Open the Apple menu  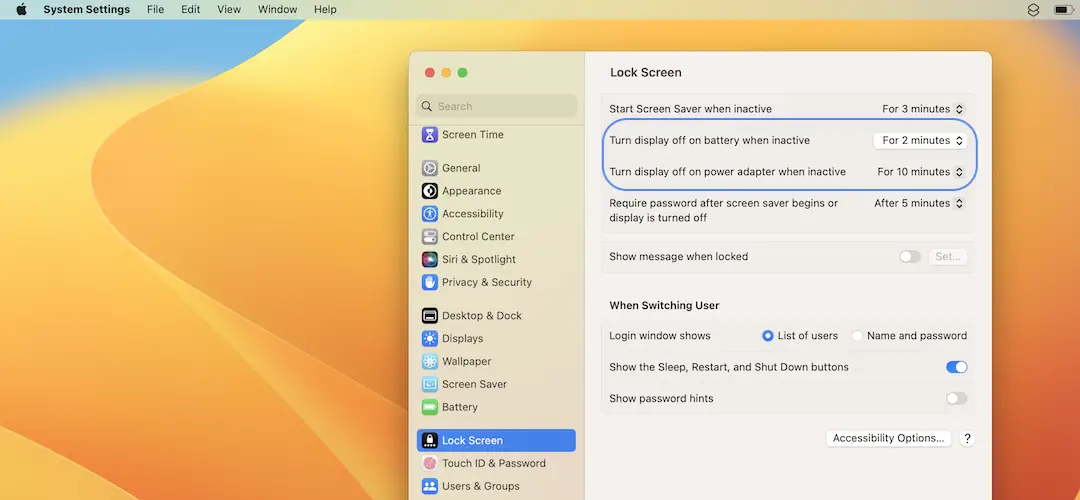tap(21, 10)
